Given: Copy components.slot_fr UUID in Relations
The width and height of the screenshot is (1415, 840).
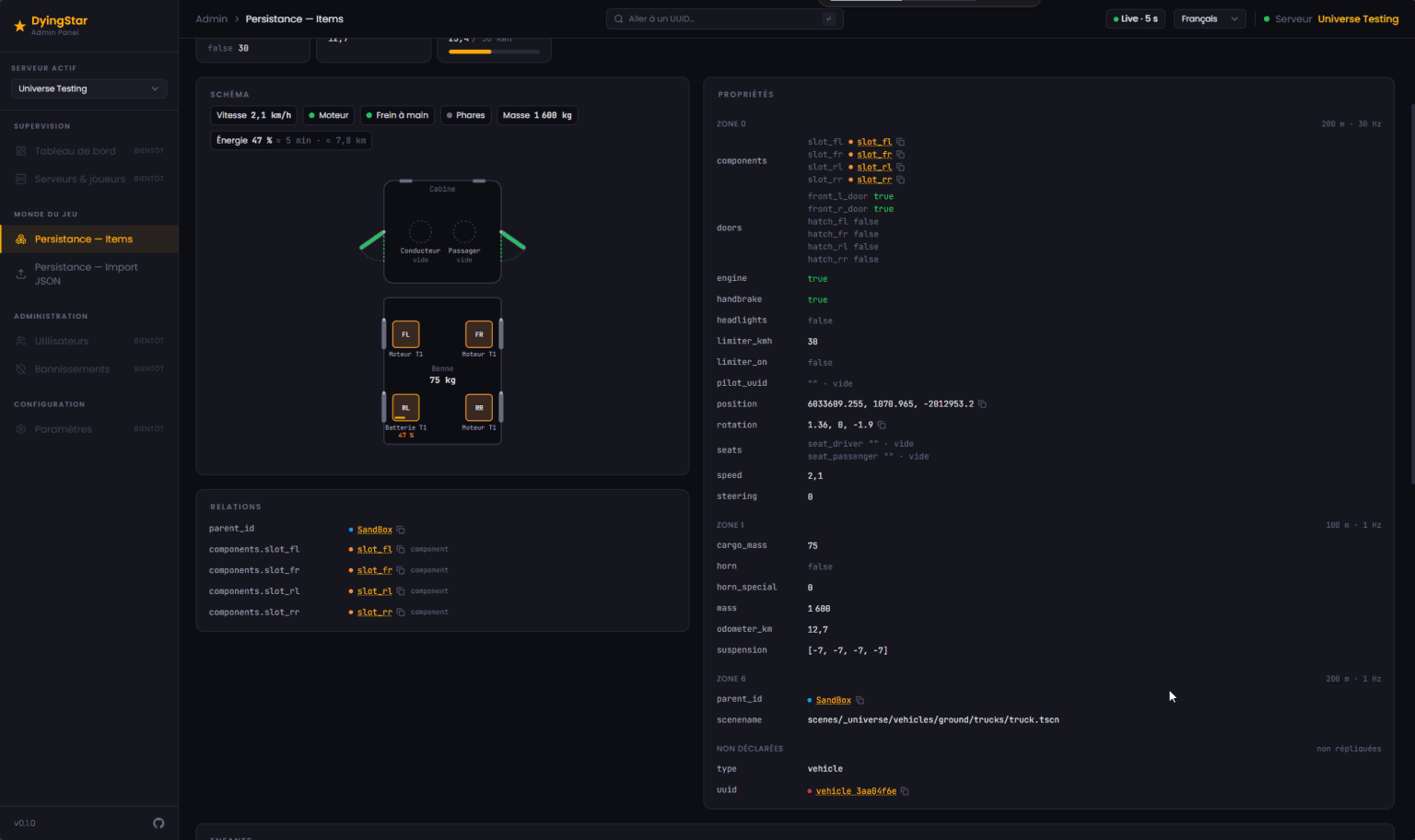Looking at the screenshot, I should pos(401,570).
